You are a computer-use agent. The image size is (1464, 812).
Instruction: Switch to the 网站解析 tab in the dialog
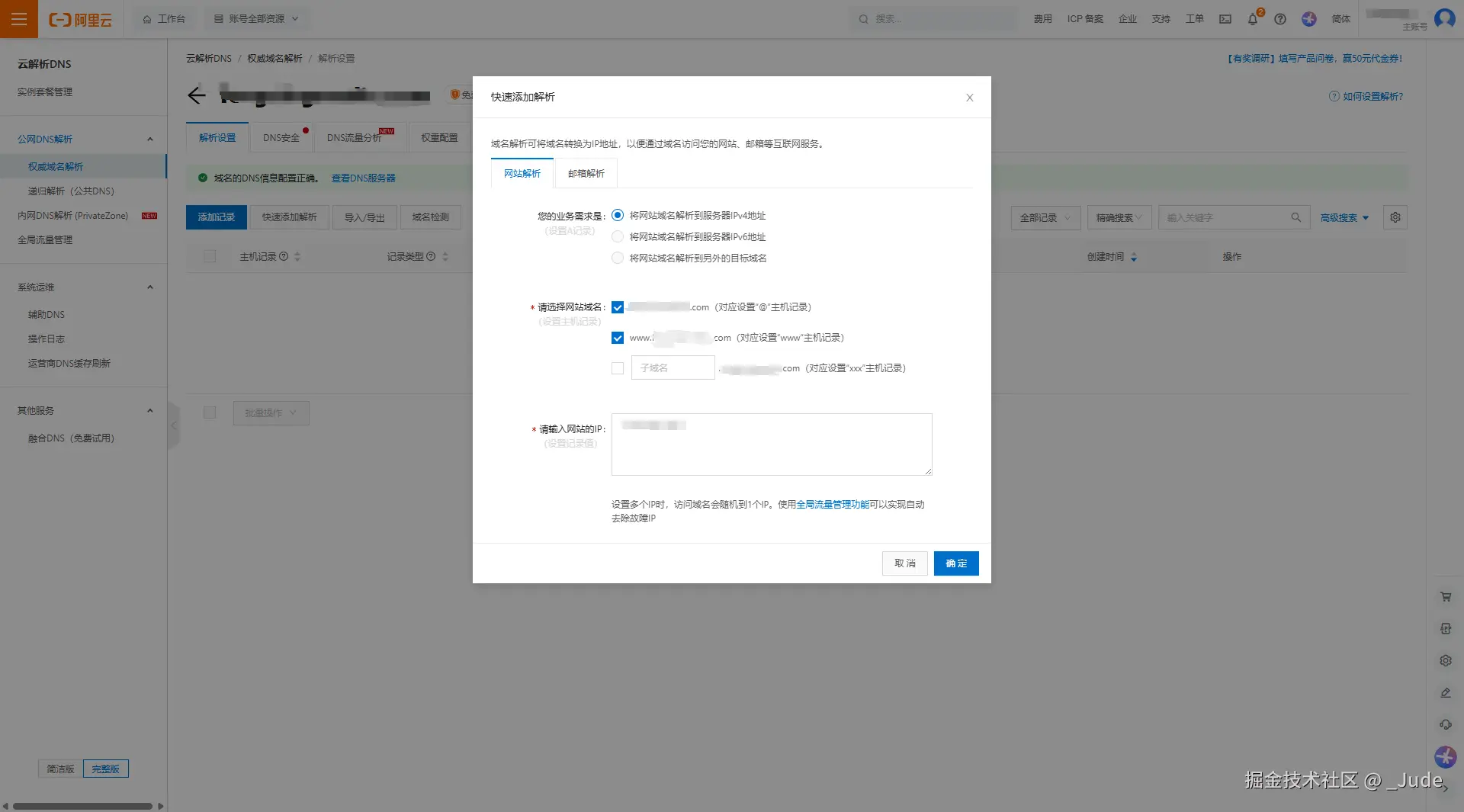(522, 173)
